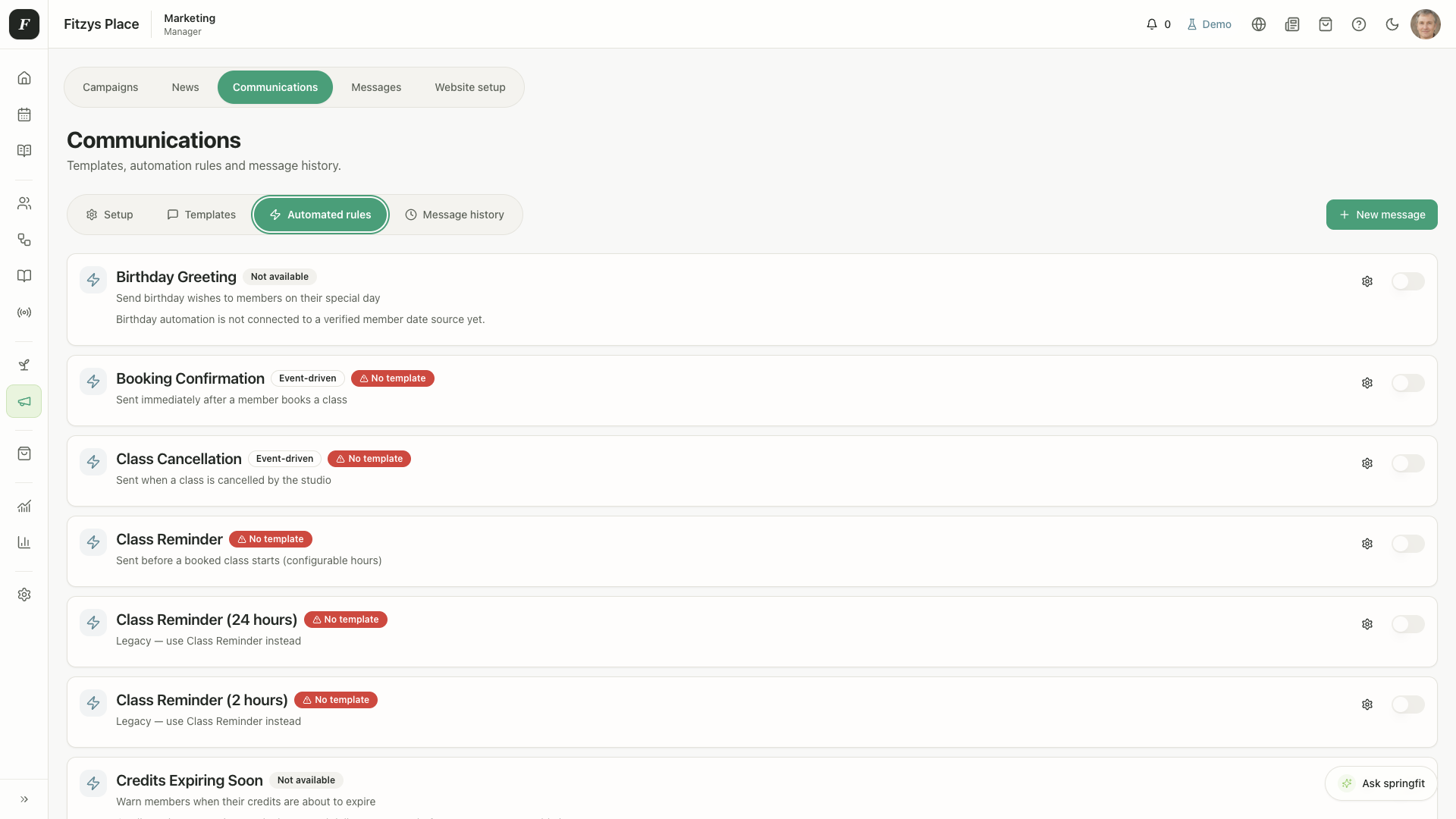This screenshot has width=1456, height=819.
Task: Open the Setup sub-tab
Action: point(109,215)
